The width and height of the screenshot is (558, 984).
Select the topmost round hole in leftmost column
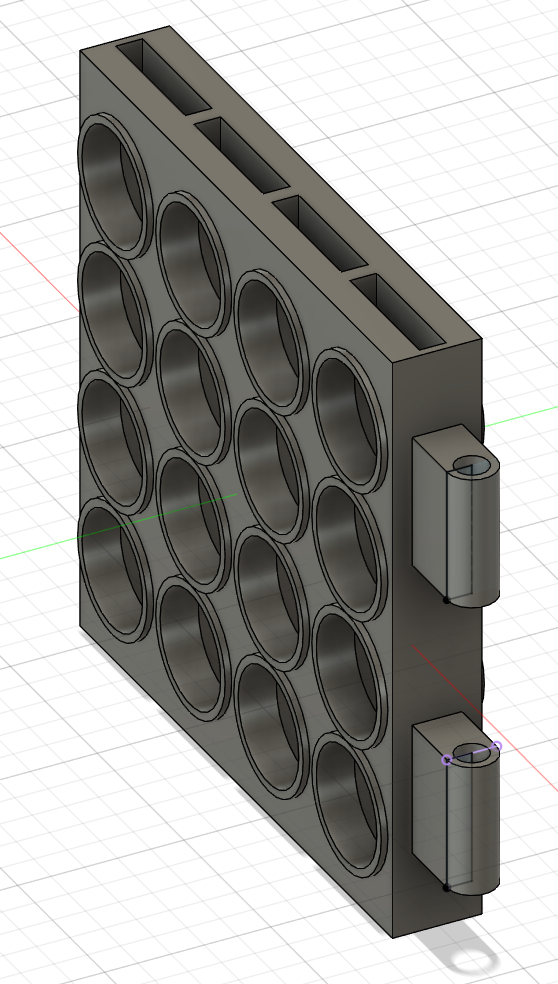pos(115,186)
